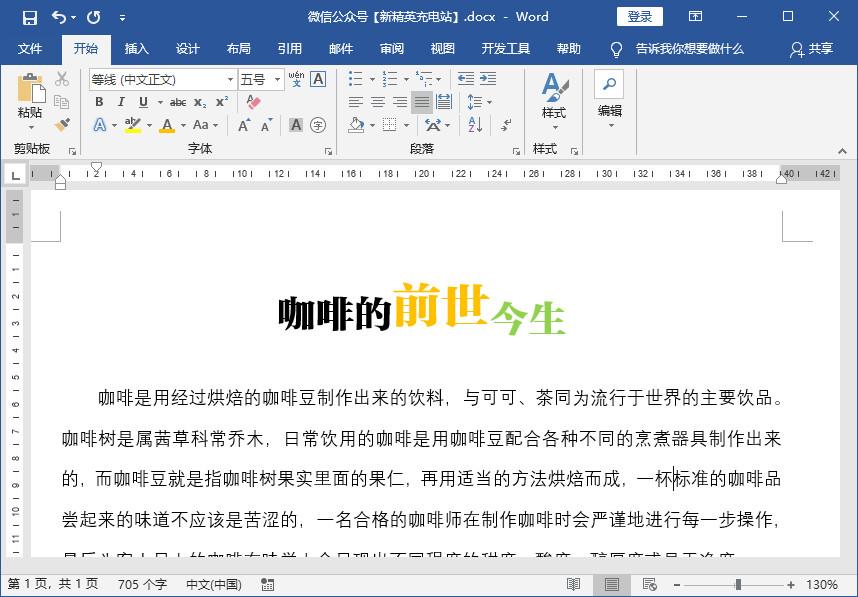Increase paragraph indent
Screen dimensions: 858x597
[488, 79]
